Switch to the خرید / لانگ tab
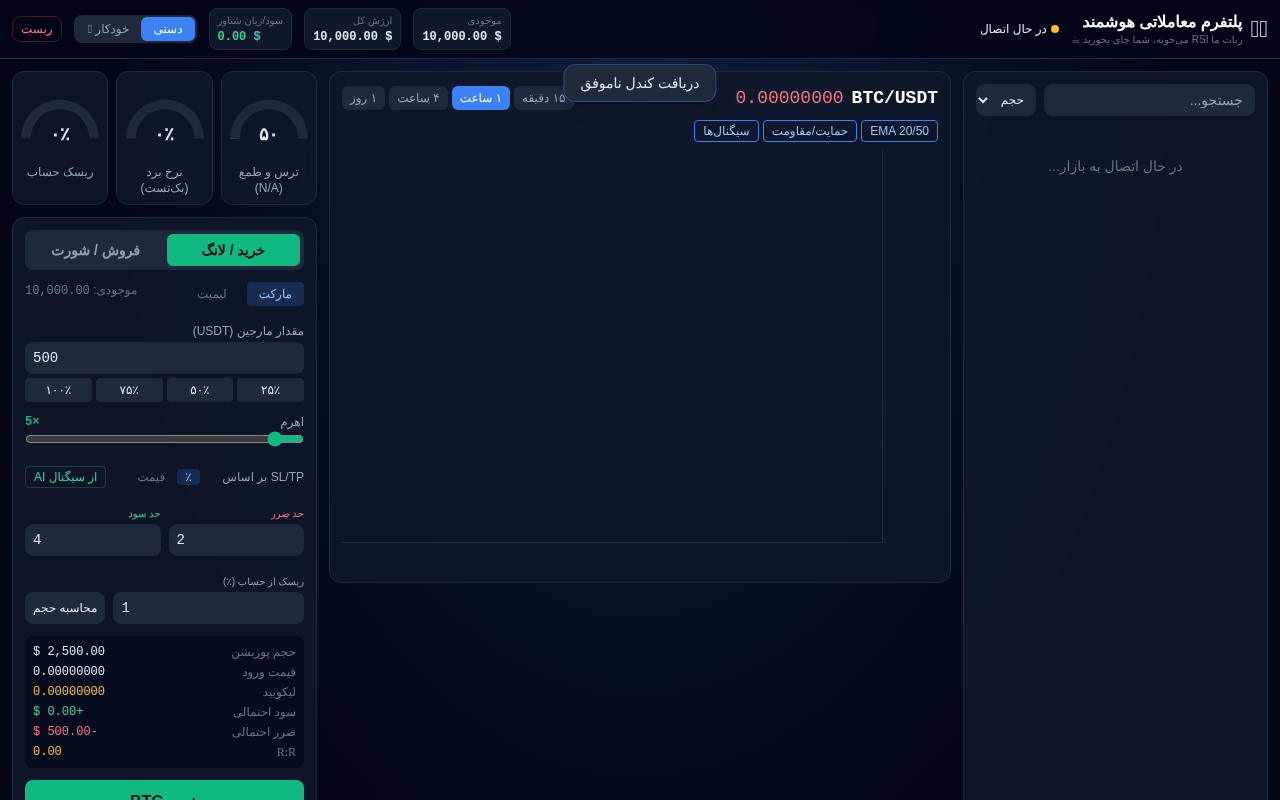This screenshot has width=1280, height=800. (233, 250)
